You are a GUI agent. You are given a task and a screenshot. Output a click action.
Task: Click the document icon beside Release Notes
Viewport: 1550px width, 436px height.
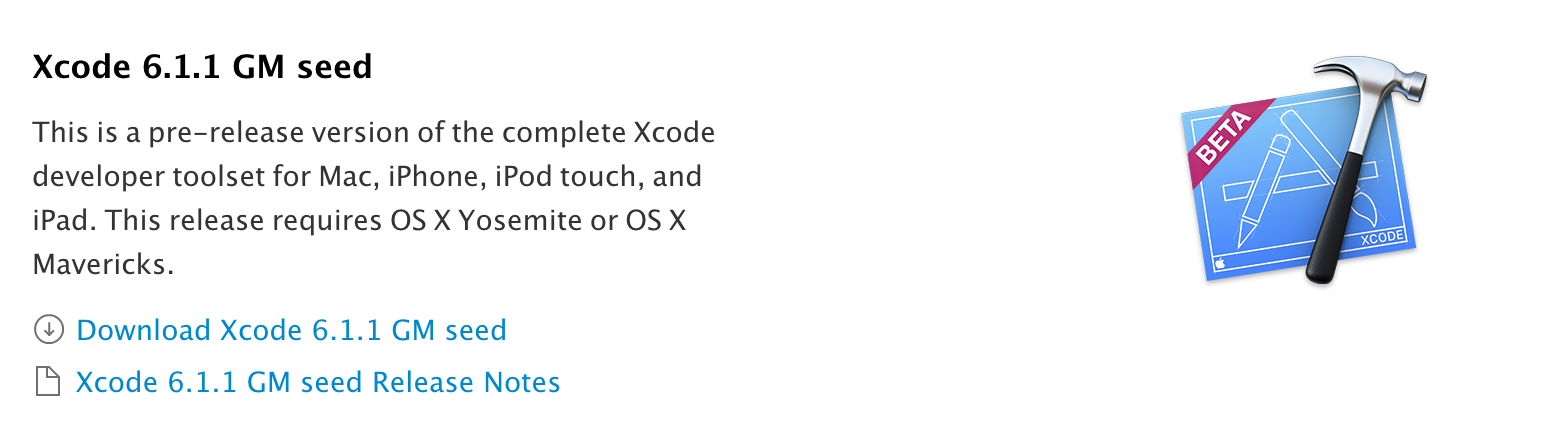click(47, 382)
